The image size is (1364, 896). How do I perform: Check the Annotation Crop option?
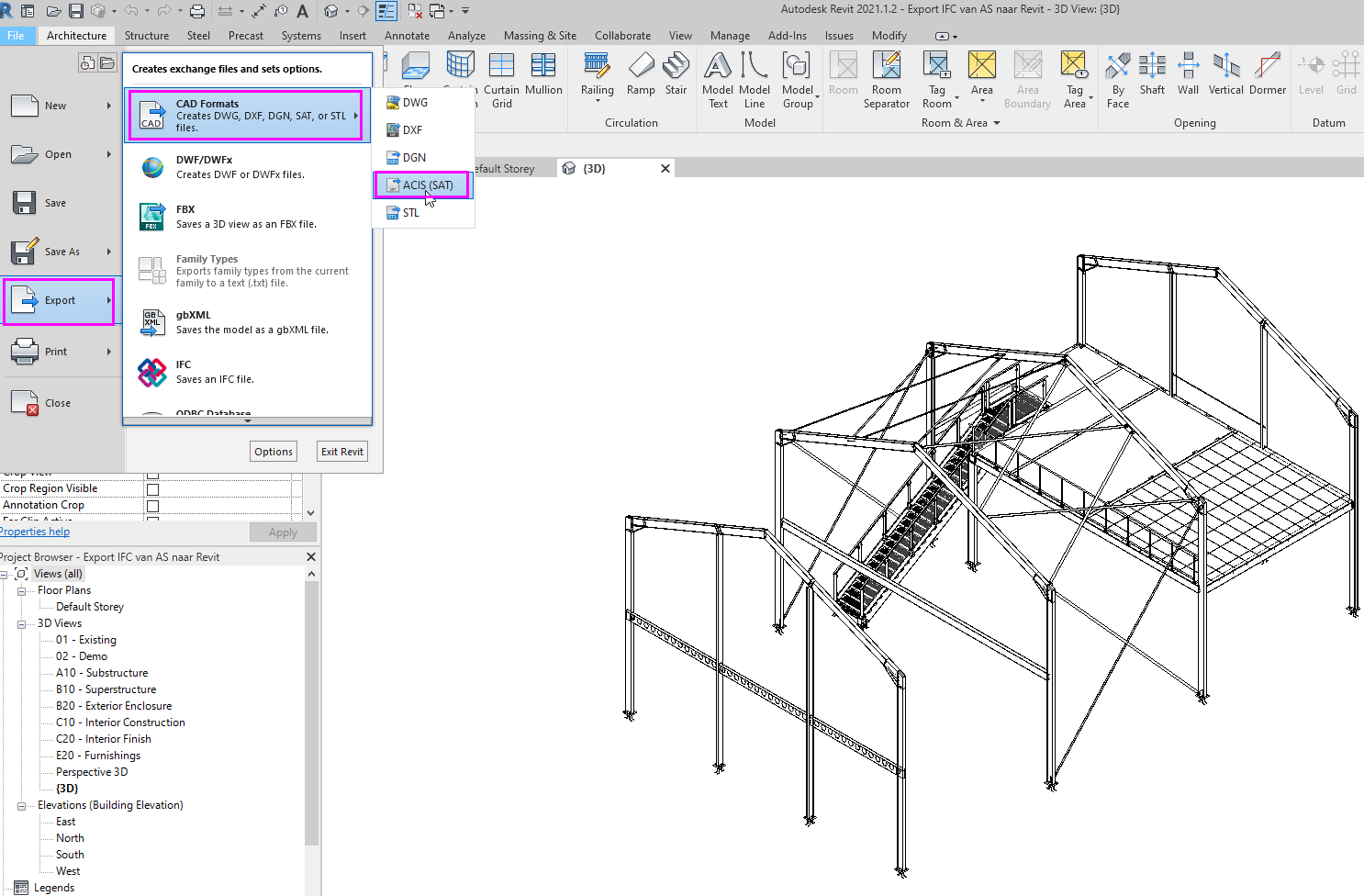152,505
